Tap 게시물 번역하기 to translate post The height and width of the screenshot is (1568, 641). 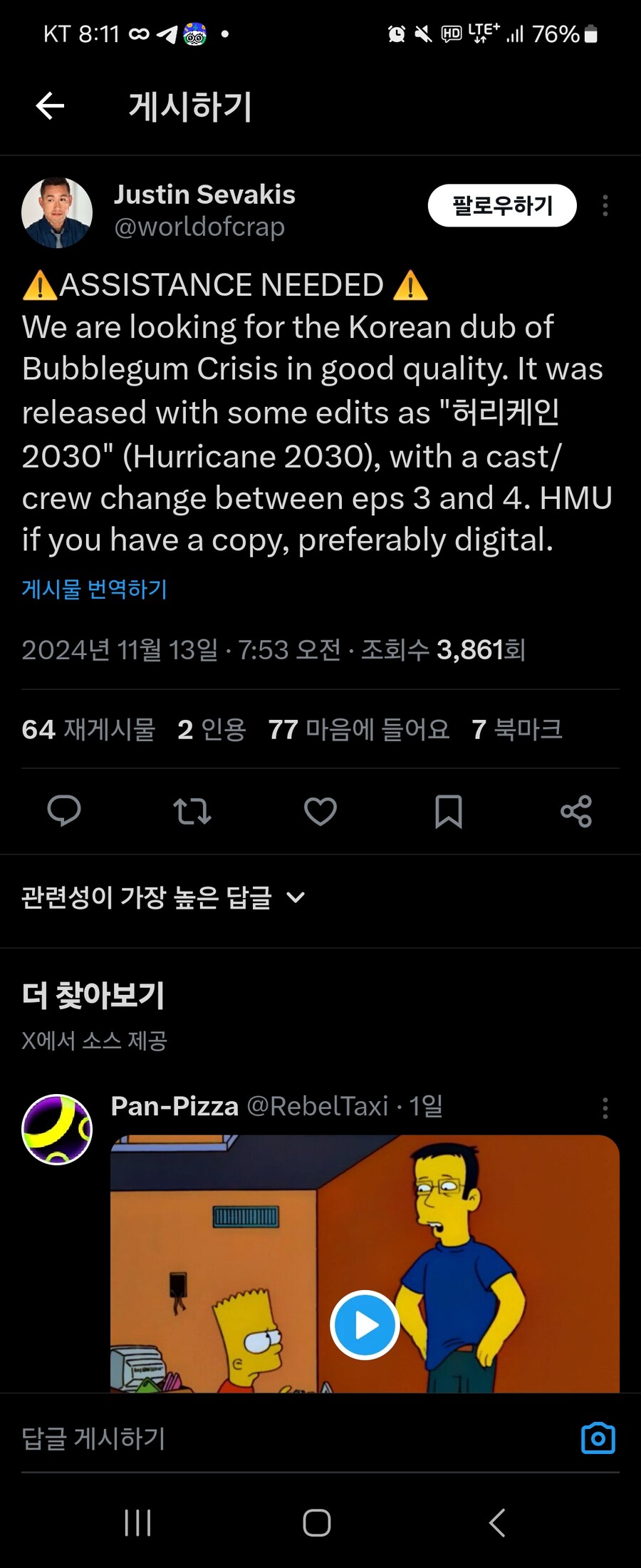[95, 589]
